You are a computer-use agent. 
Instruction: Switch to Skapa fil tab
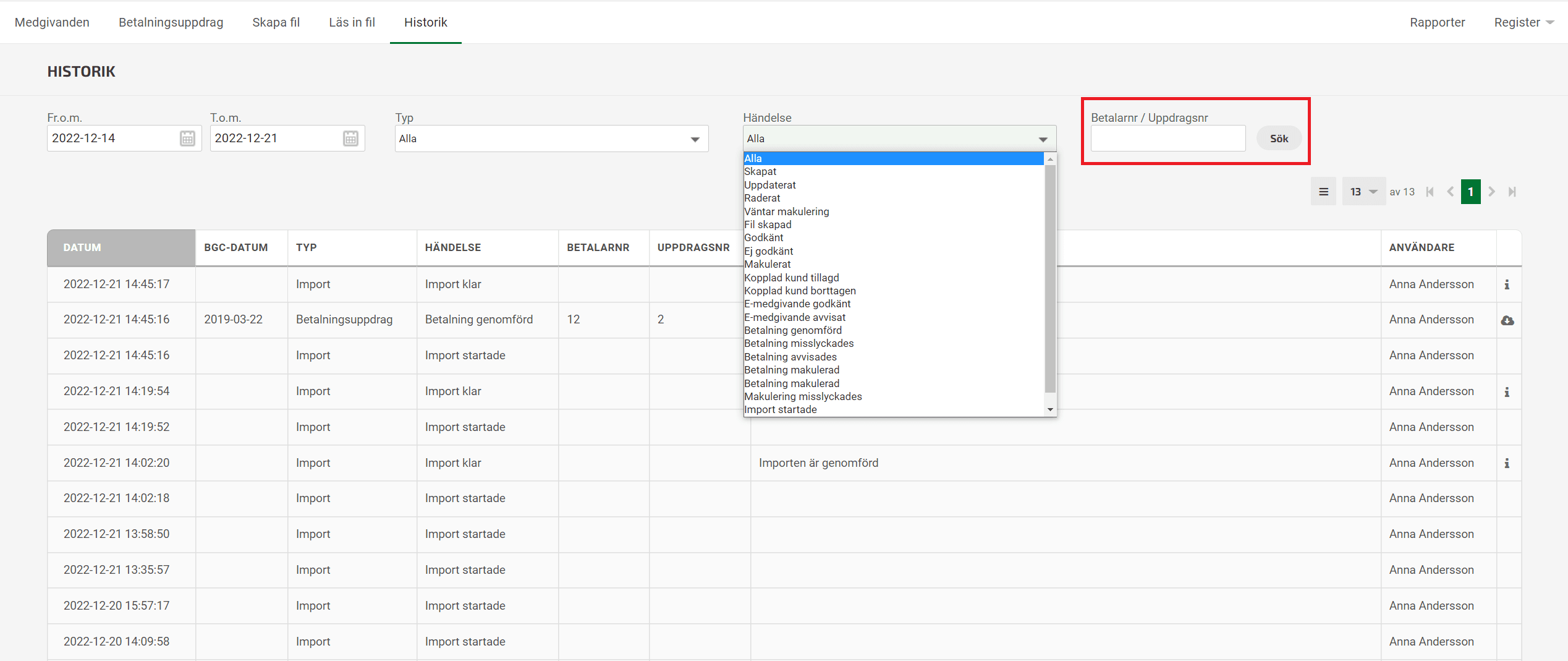pyautogui.click(x=276, y=22)
